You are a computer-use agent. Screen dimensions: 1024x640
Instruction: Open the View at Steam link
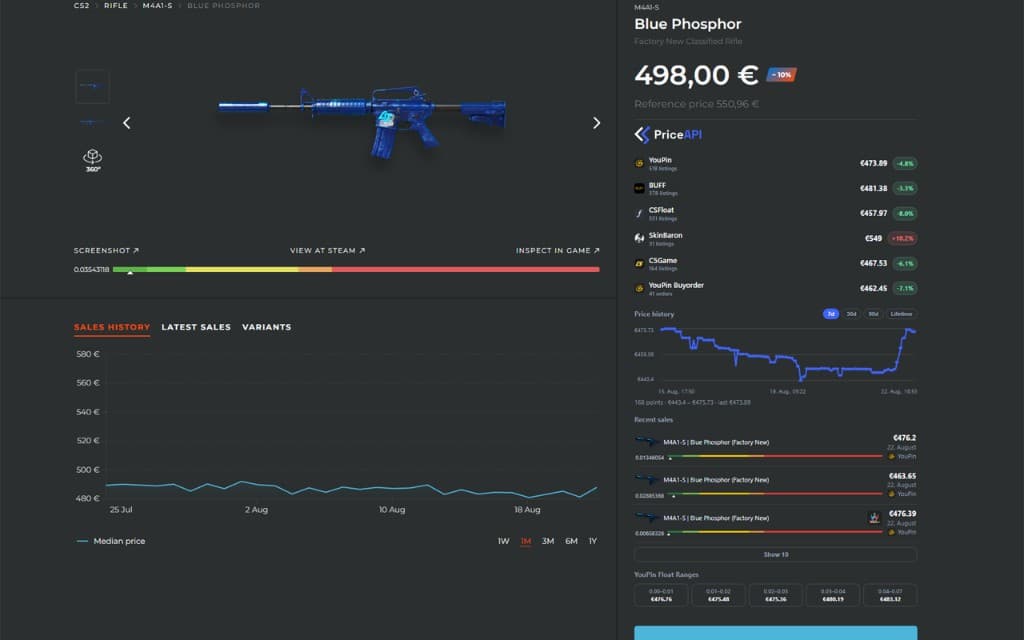(x=327, y=250)
